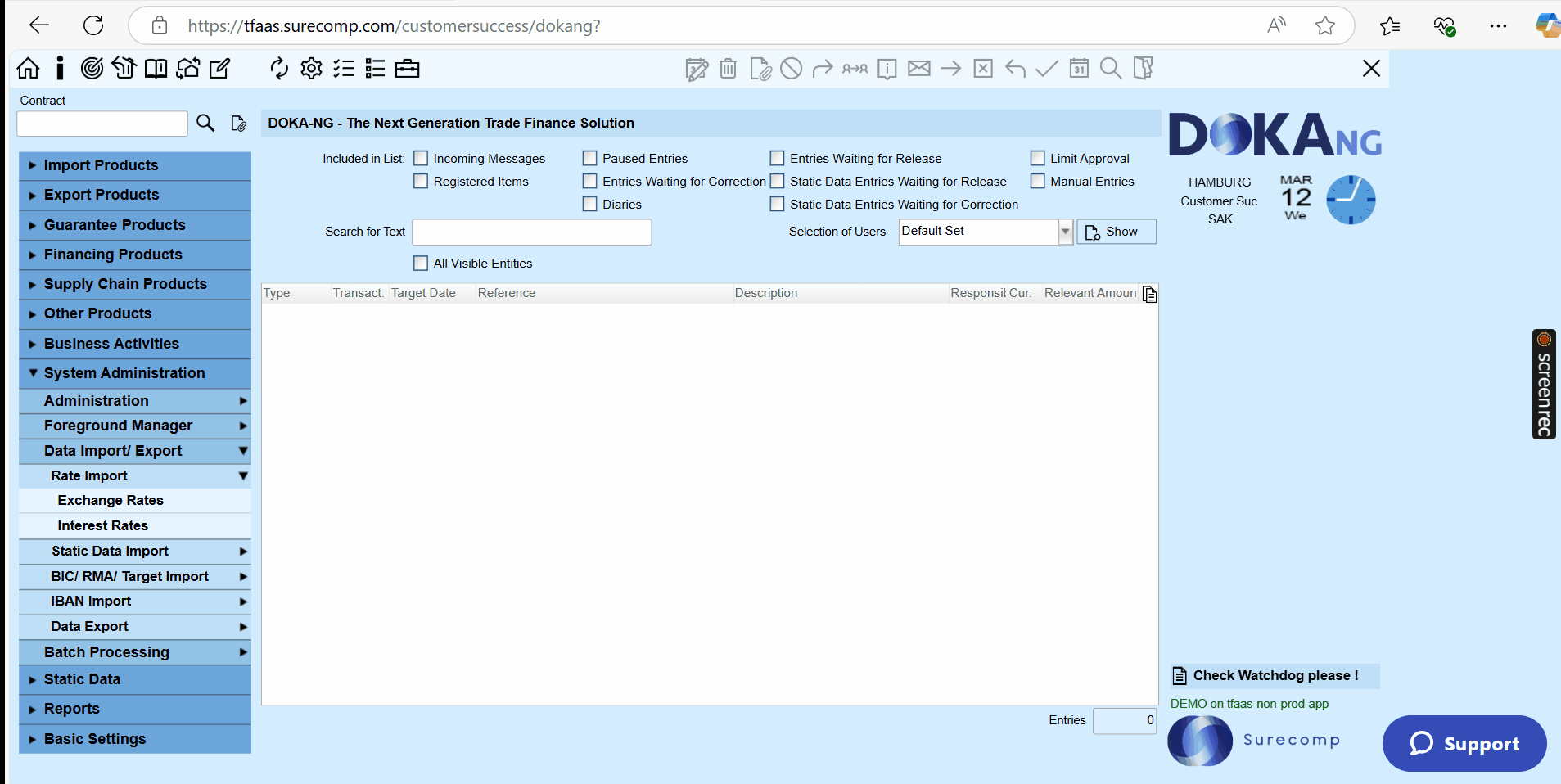Toggle the Diaries checkbox
Screen dimensions: 1561x784
point(589,204)
